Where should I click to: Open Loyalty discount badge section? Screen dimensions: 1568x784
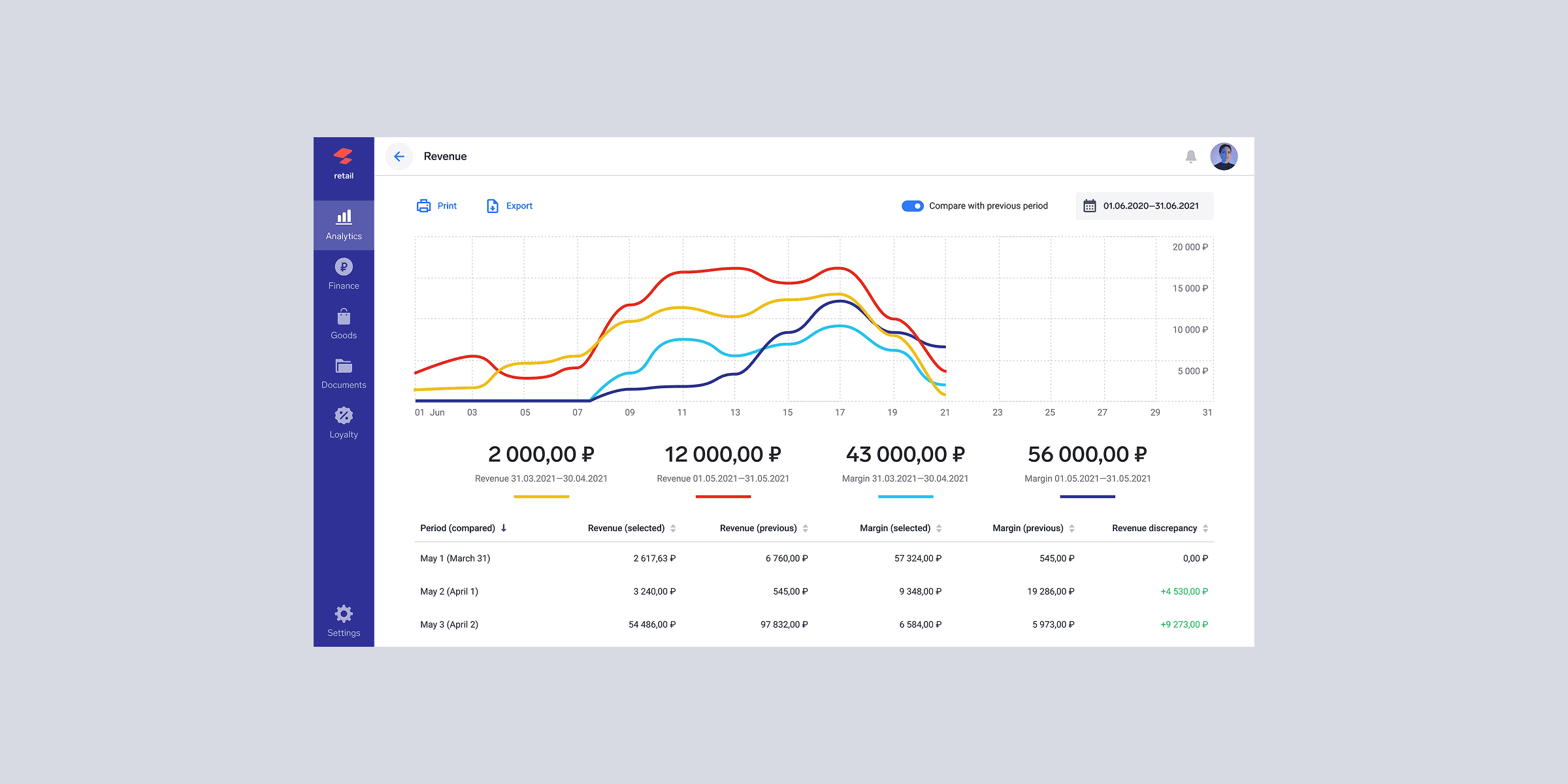coord(344,423)
